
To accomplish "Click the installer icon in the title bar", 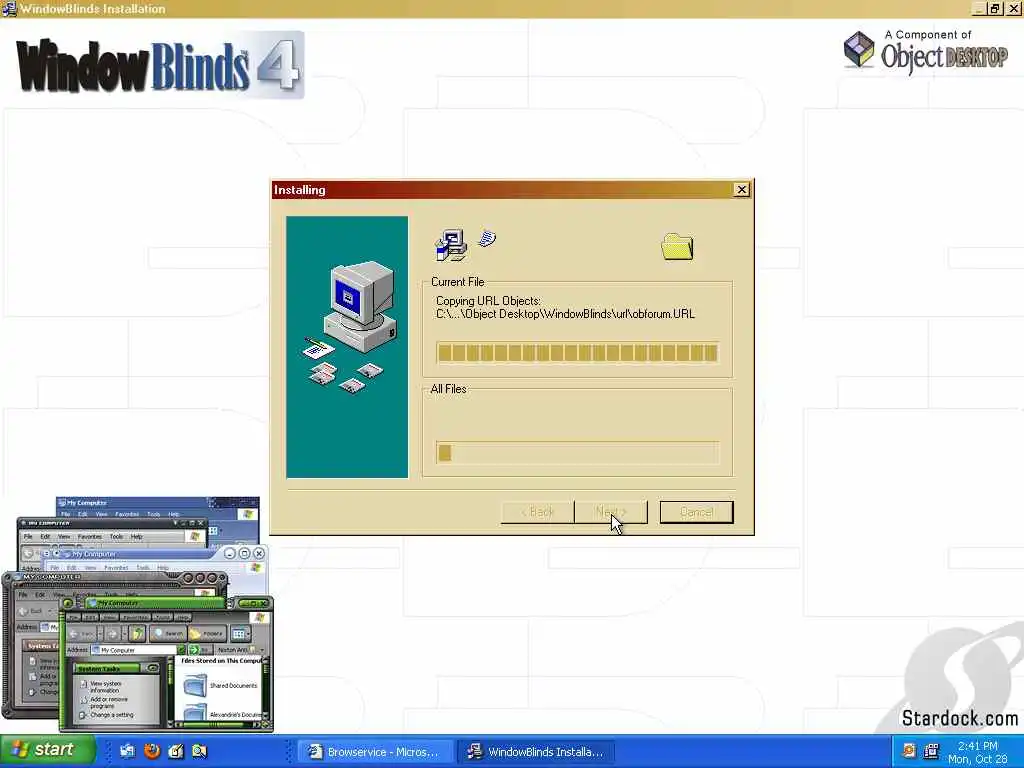I will click(x=8, y=8).
